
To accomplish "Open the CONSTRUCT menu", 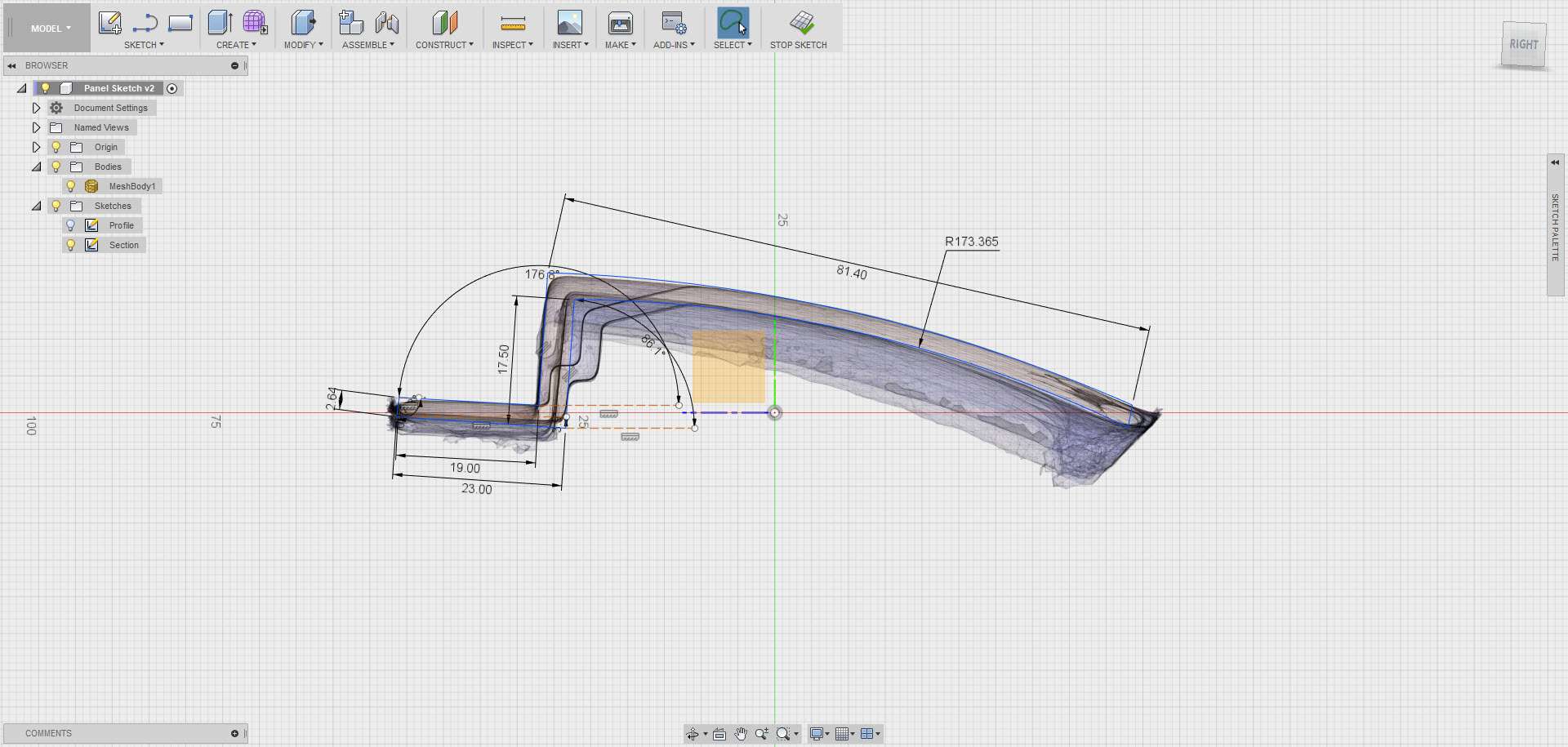I will [x=443, y=45].
